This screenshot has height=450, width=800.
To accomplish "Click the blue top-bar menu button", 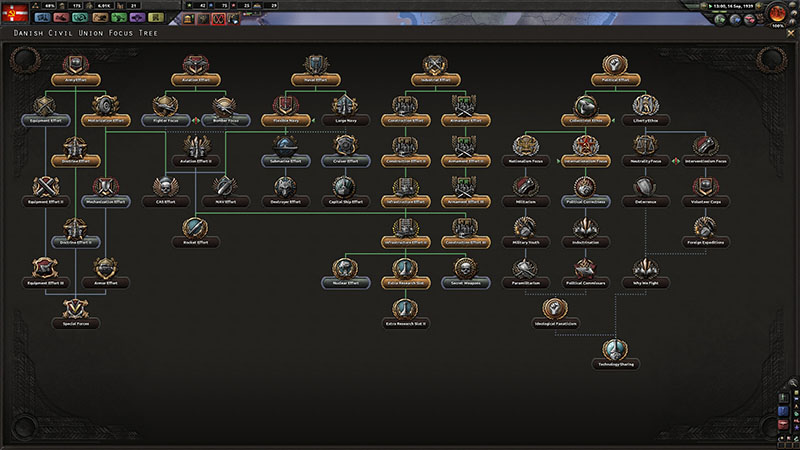I will click(42, 17).
